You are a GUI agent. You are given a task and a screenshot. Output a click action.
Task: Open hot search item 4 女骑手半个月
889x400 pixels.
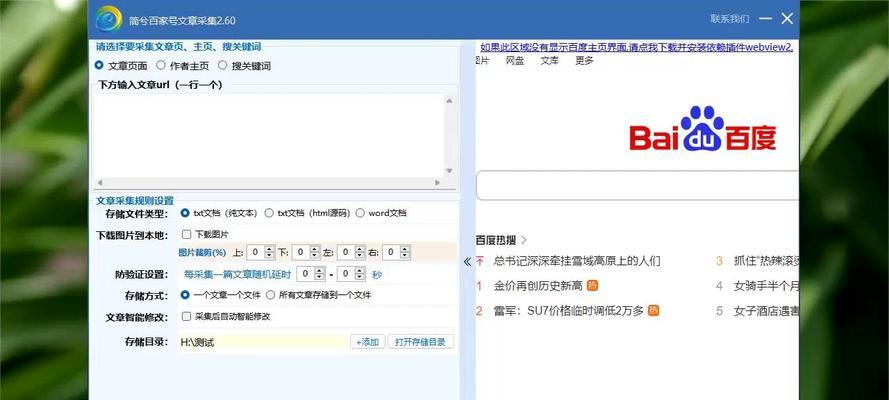(x=766, y=286)
